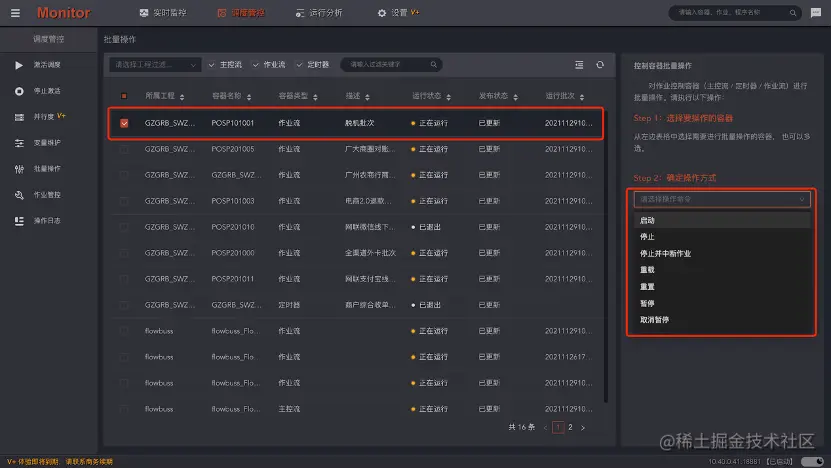Open 操作日志 via its sidebar icon
Image resolution: width=832 pixels, height=468 pixels.
[19, 221]
